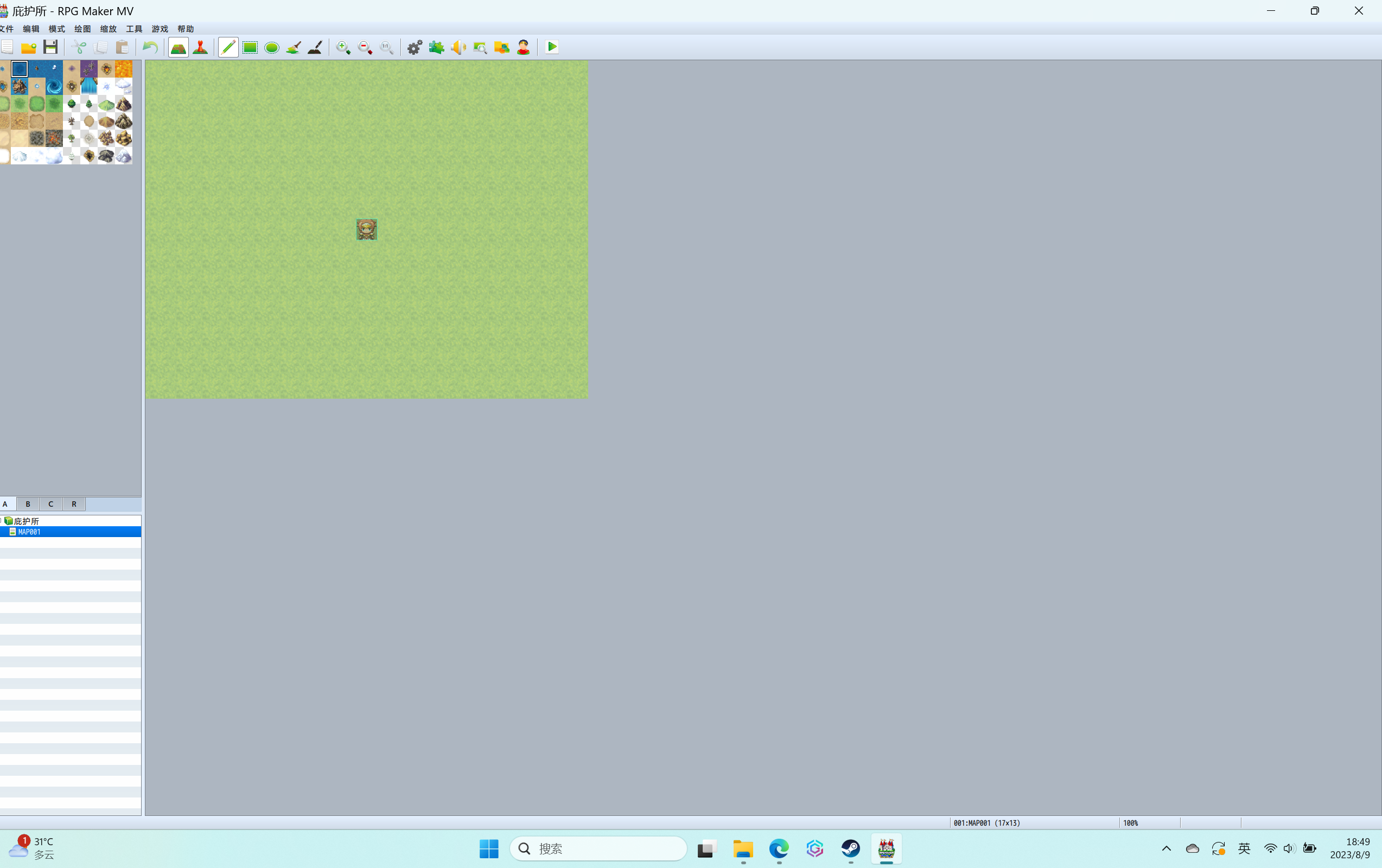1382x868 pixels.
Task: Open the 帮助 menu
Action: [186, 29]
